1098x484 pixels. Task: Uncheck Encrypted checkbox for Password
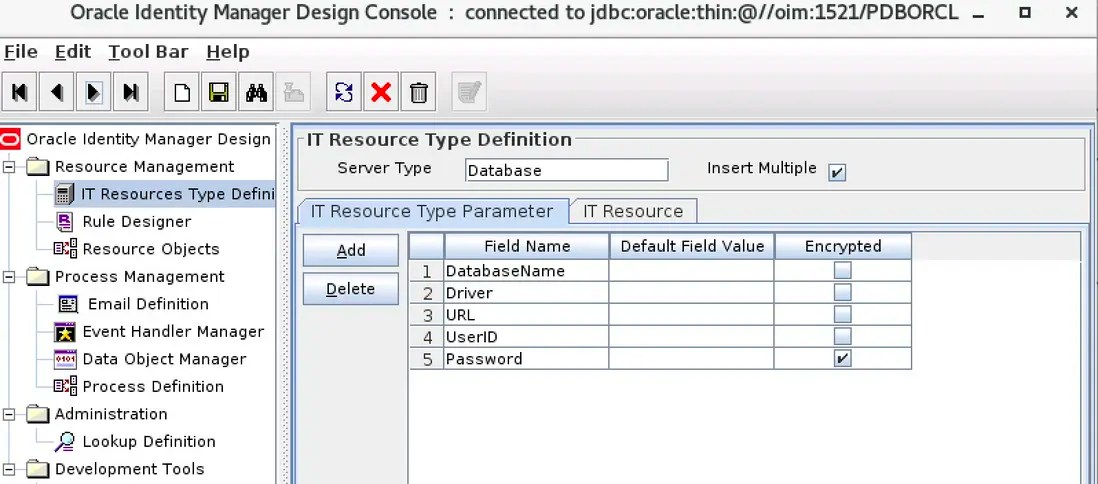[x=842, y=358]
